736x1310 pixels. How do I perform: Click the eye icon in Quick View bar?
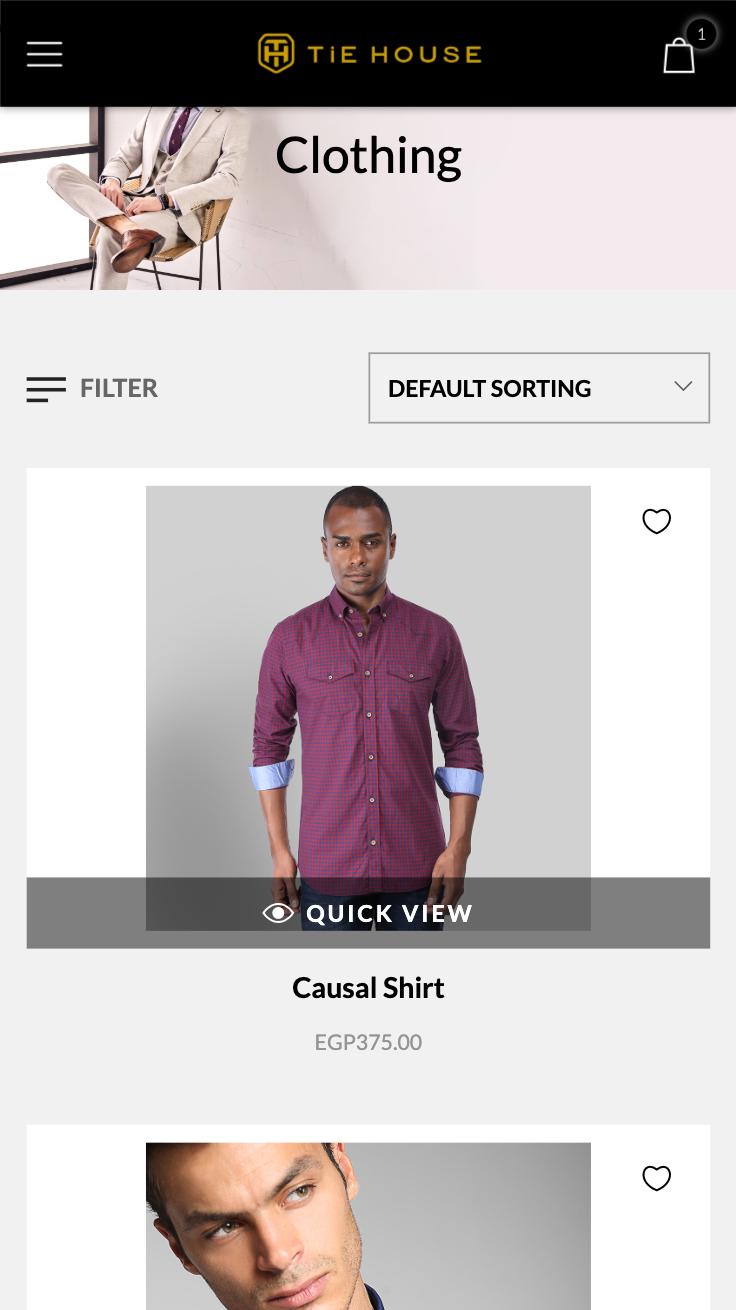tap(278, 913)
